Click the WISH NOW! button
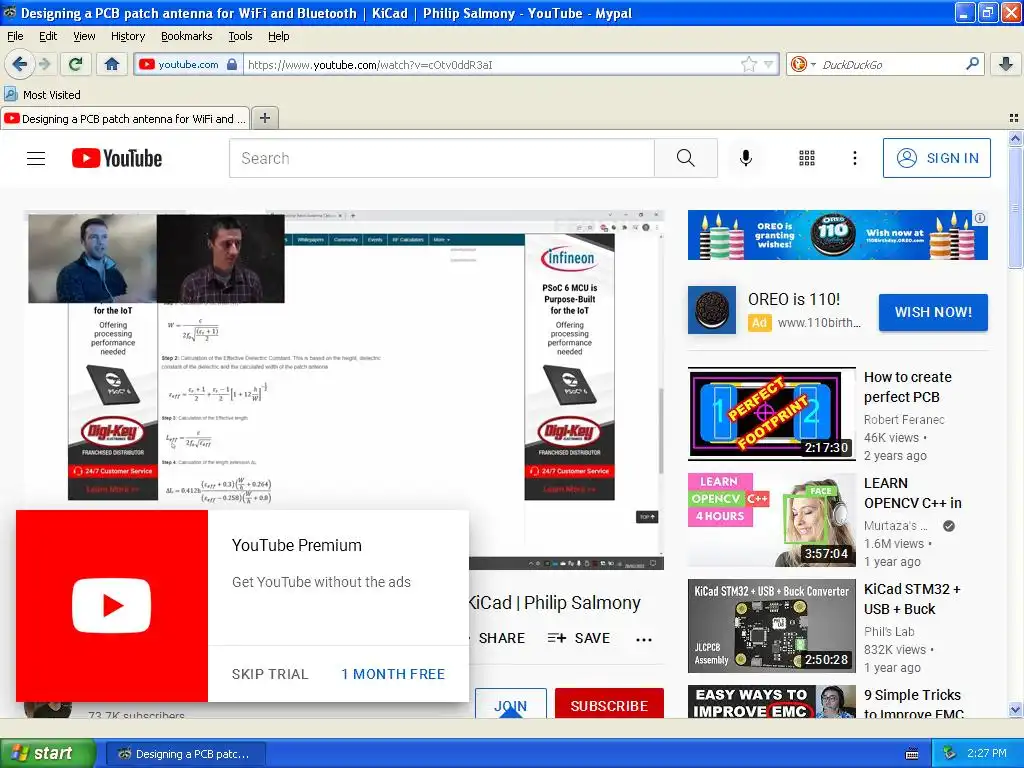This screenshot has width=1024, height=768. coord(933,312)
